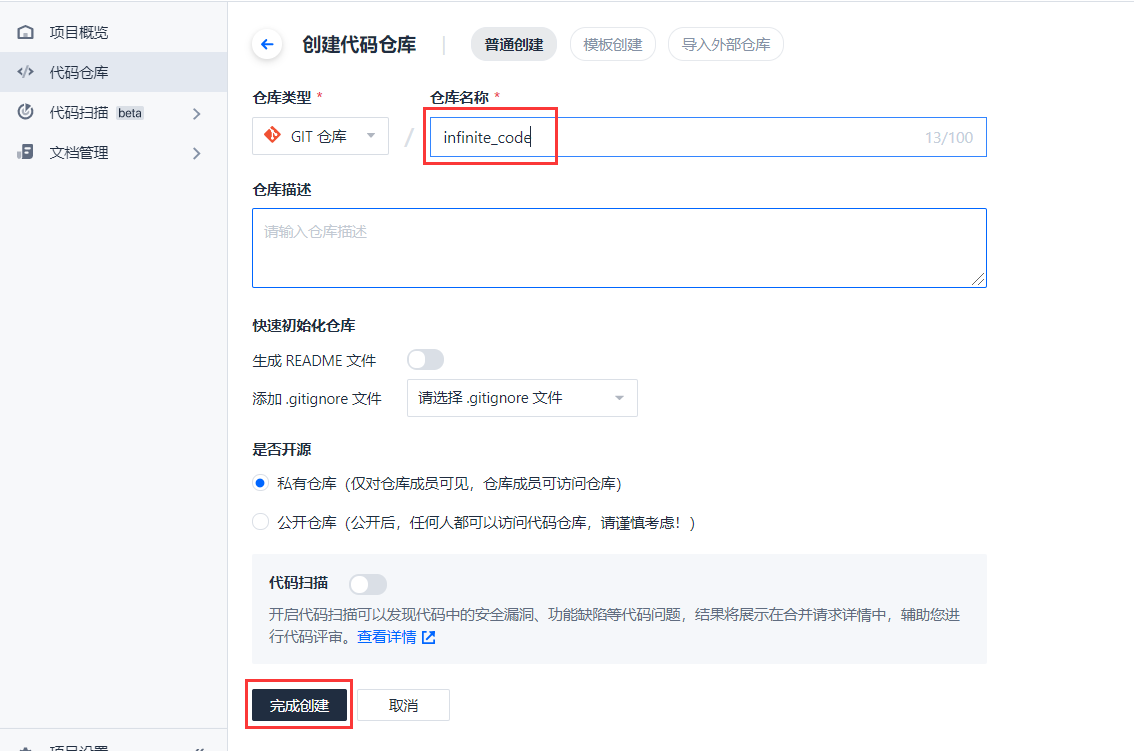Click inside the 仓库描述 text area
The height and width of the screenshot is (751, 1134).
[618, 246]
